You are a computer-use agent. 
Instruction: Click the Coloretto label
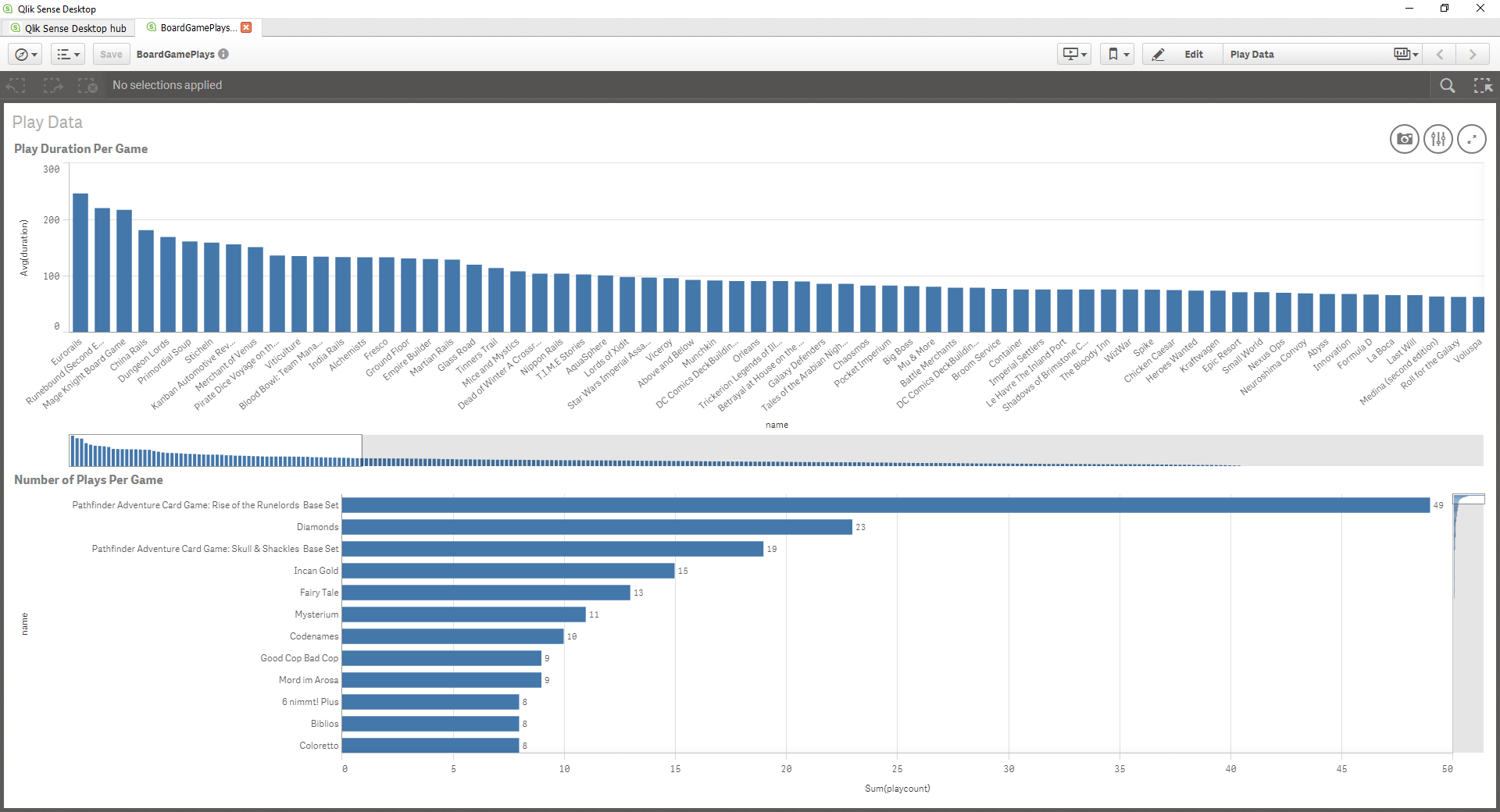[319, 746]
